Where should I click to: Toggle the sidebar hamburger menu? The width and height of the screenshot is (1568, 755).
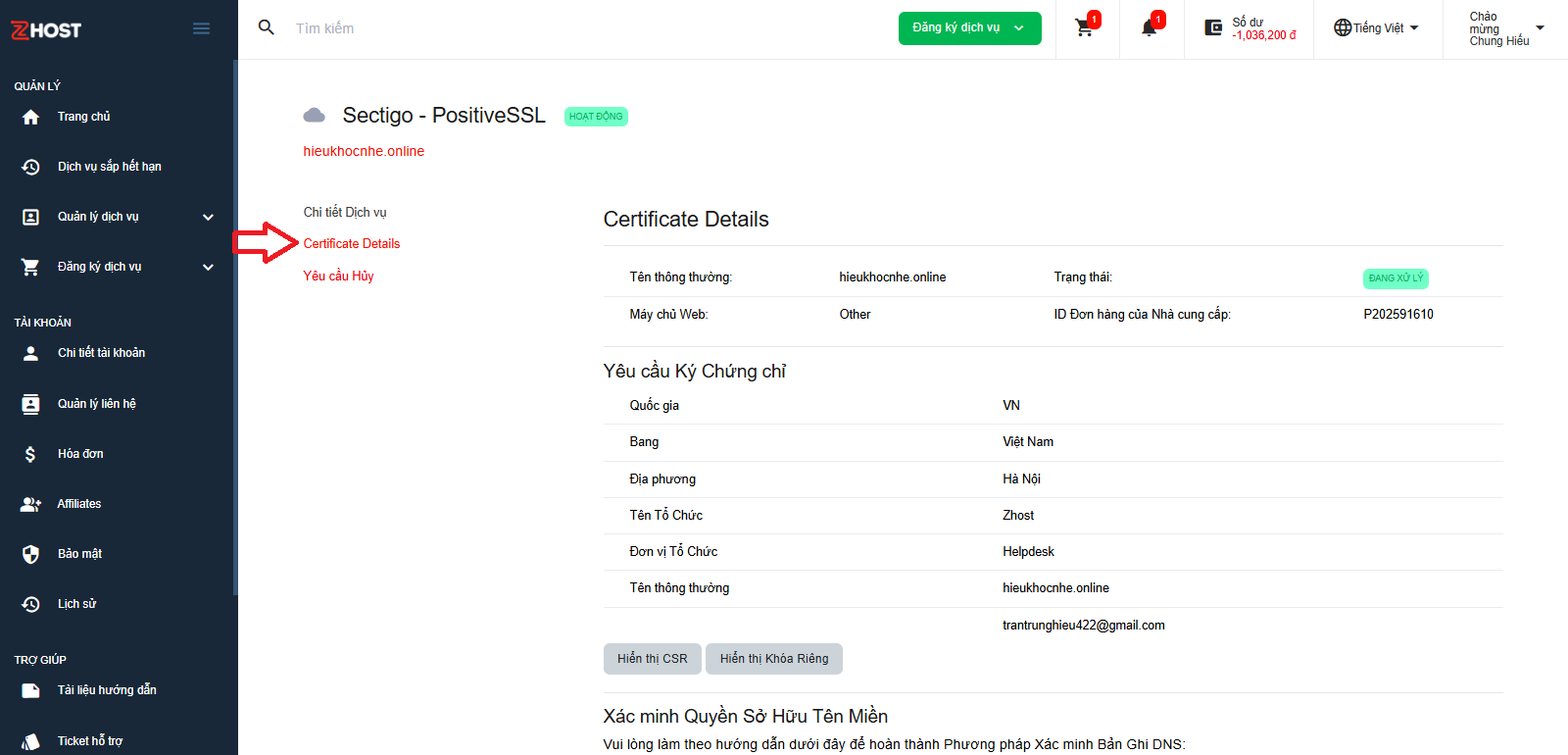(x=201, y=28)
